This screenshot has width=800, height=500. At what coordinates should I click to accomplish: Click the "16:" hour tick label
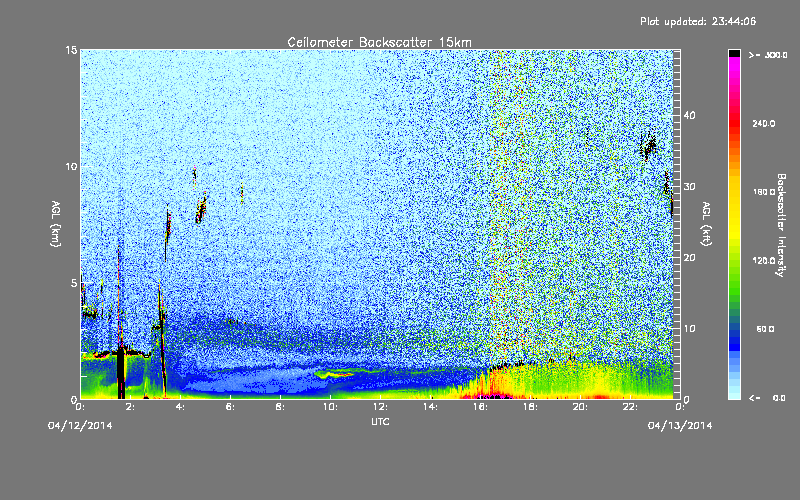pyautogui.click(x=480, y=407)
